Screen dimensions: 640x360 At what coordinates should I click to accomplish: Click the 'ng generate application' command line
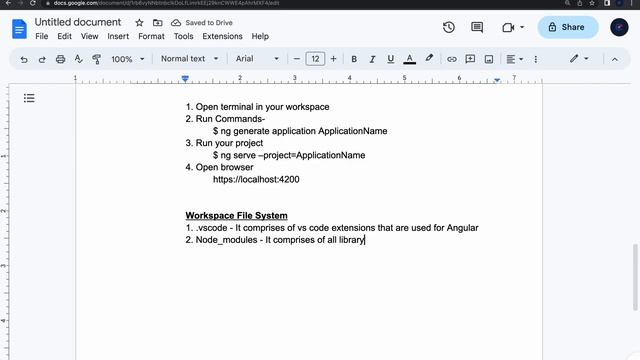pos(300,131)
